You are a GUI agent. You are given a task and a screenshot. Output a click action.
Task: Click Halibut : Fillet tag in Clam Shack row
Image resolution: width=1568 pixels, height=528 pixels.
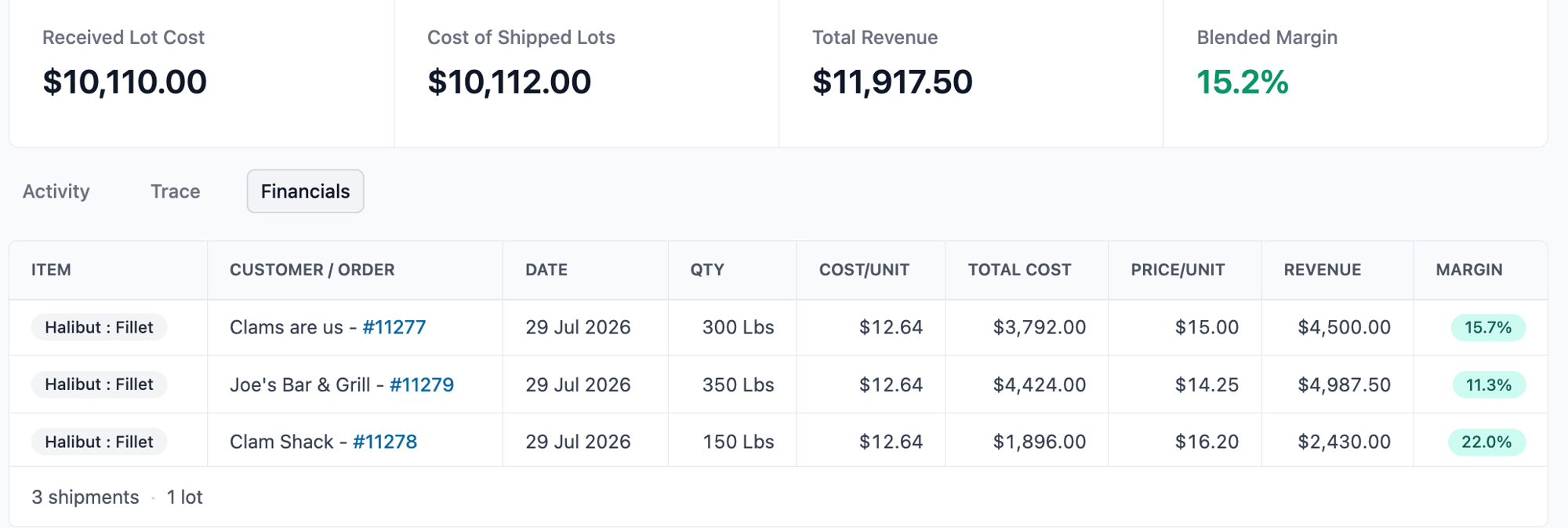[x=99, y=442]
